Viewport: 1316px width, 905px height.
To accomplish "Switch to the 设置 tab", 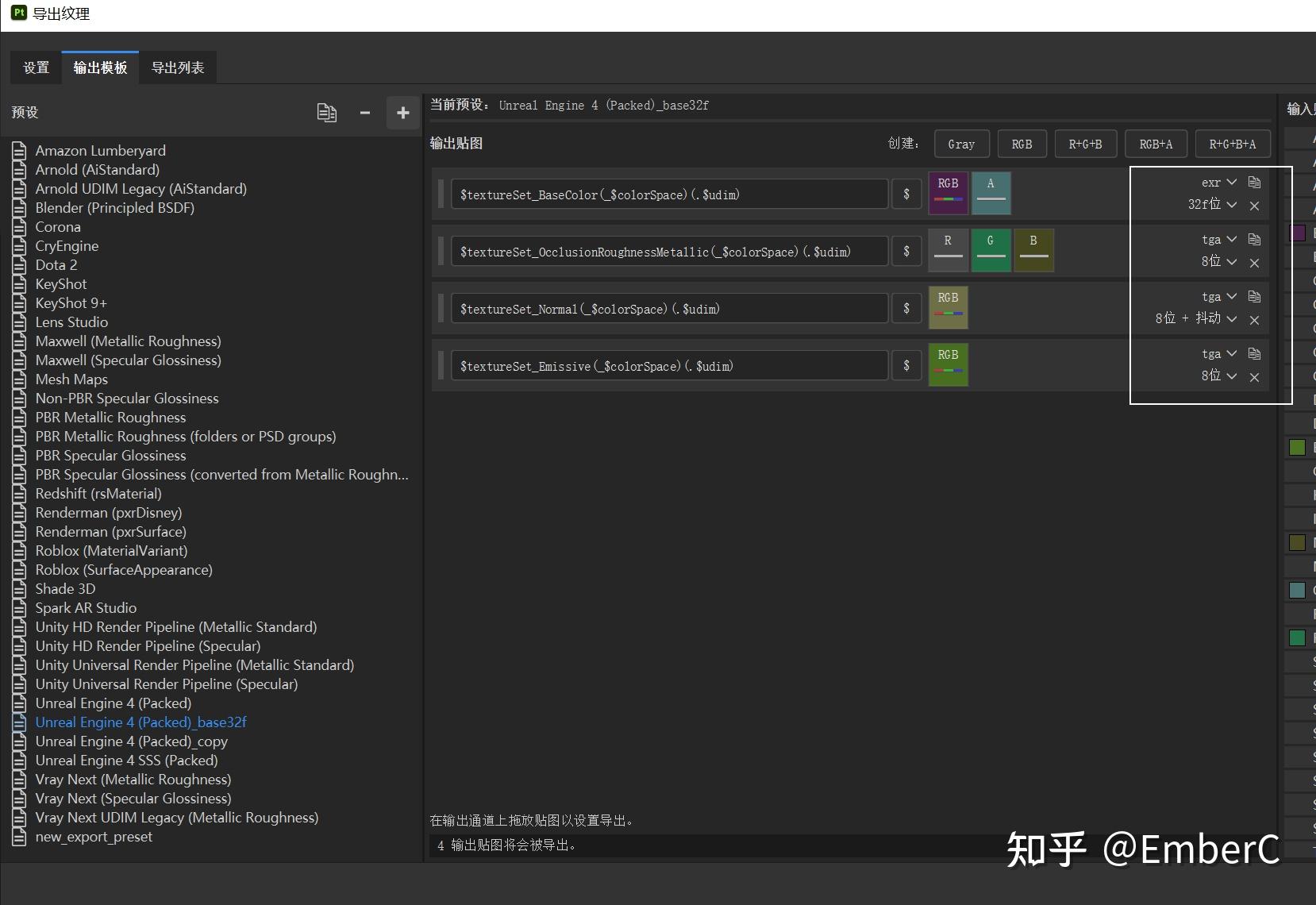I will 36,67.
